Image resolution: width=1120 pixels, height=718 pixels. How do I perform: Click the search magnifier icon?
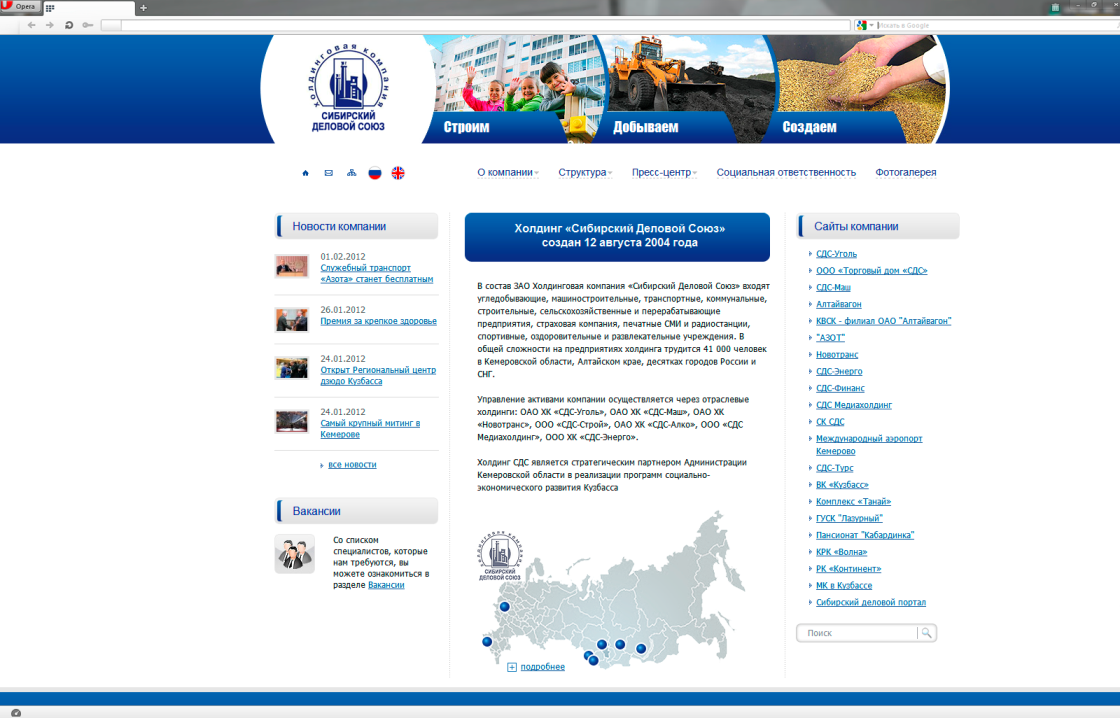926,633
